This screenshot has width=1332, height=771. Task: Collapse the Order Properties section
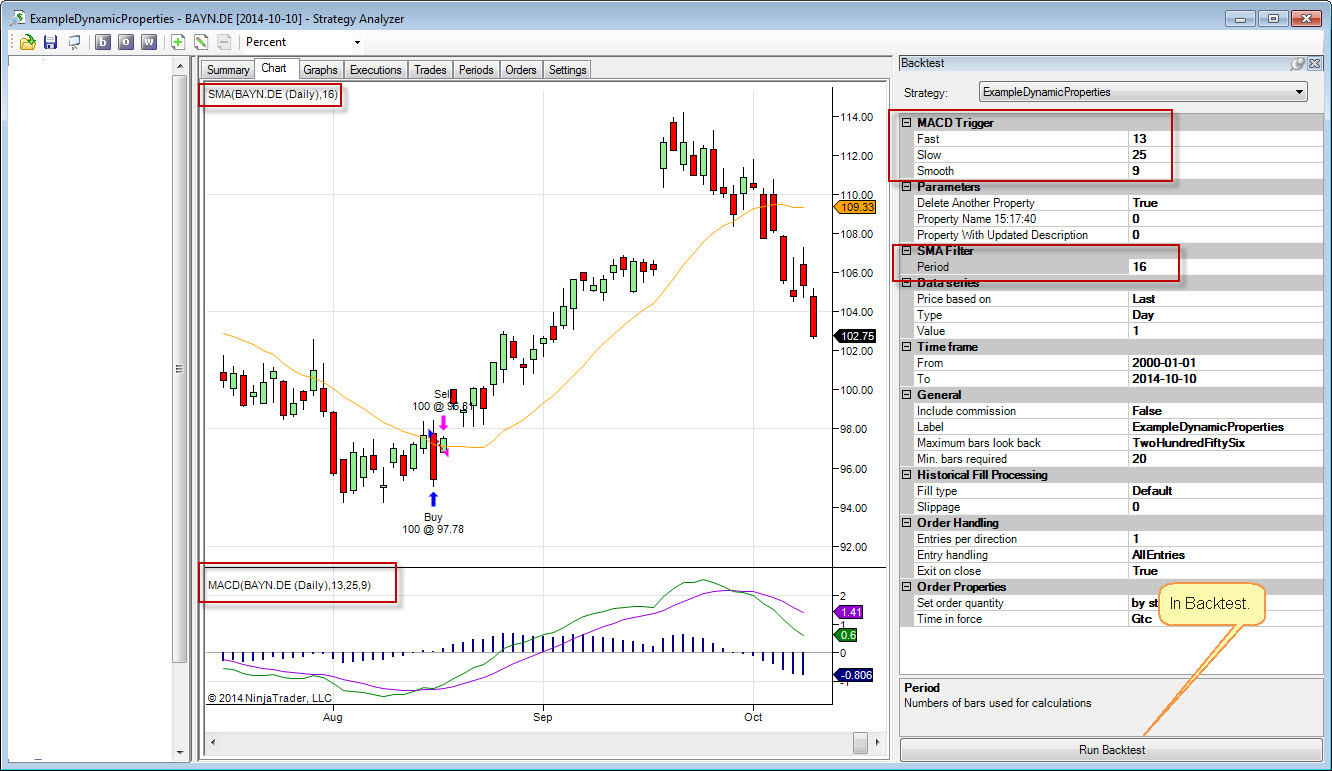906,587
